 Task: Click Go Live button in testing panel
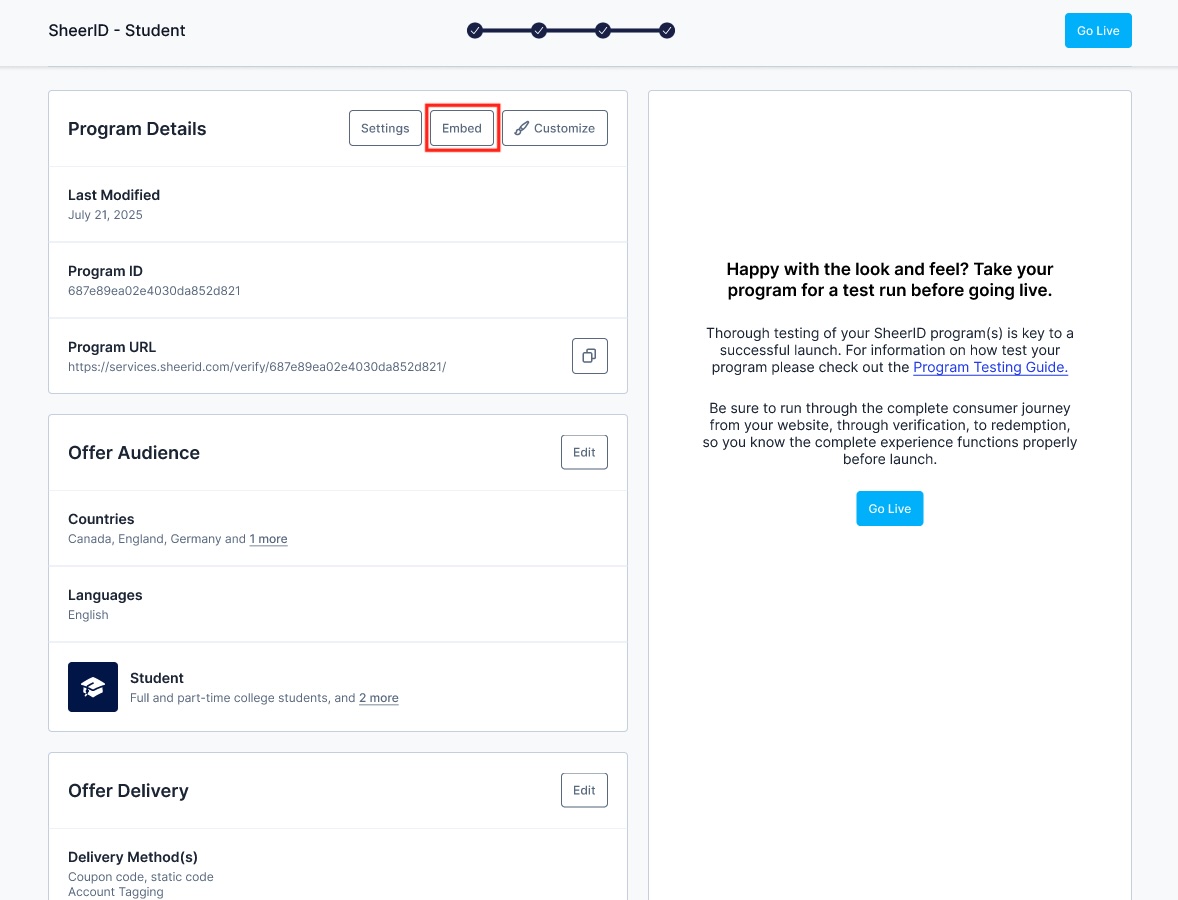coord(889,509)
